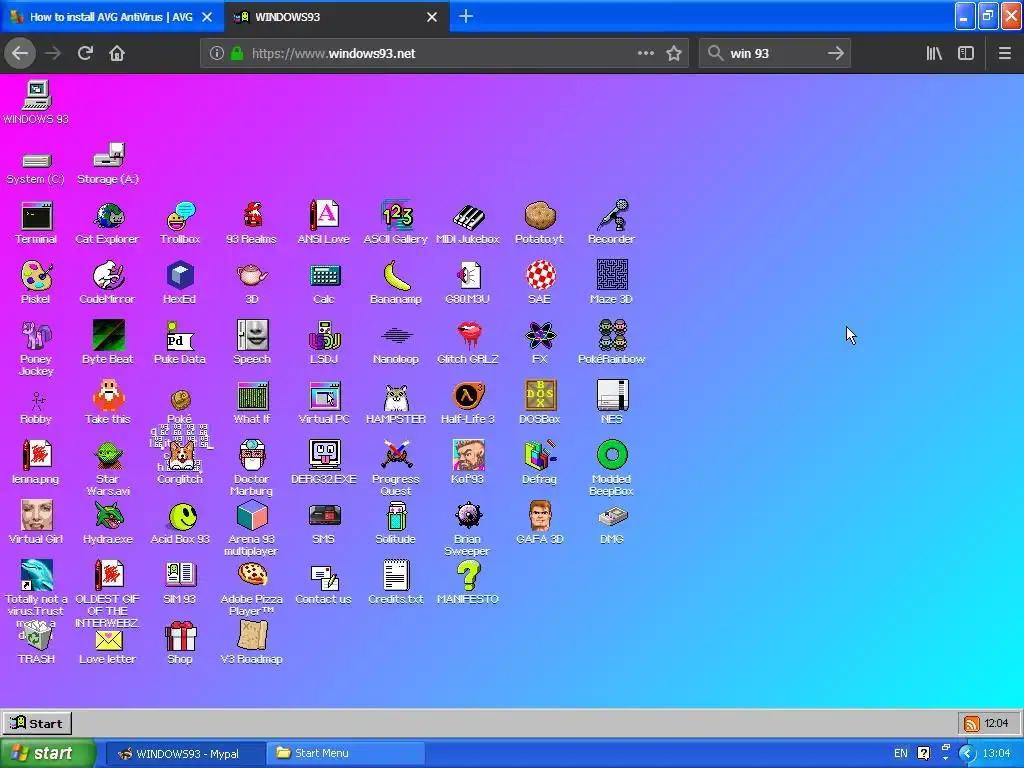Open Adobe Pizza Player icon
This screenshot has width=1024, height=768.
click(252, 588)
